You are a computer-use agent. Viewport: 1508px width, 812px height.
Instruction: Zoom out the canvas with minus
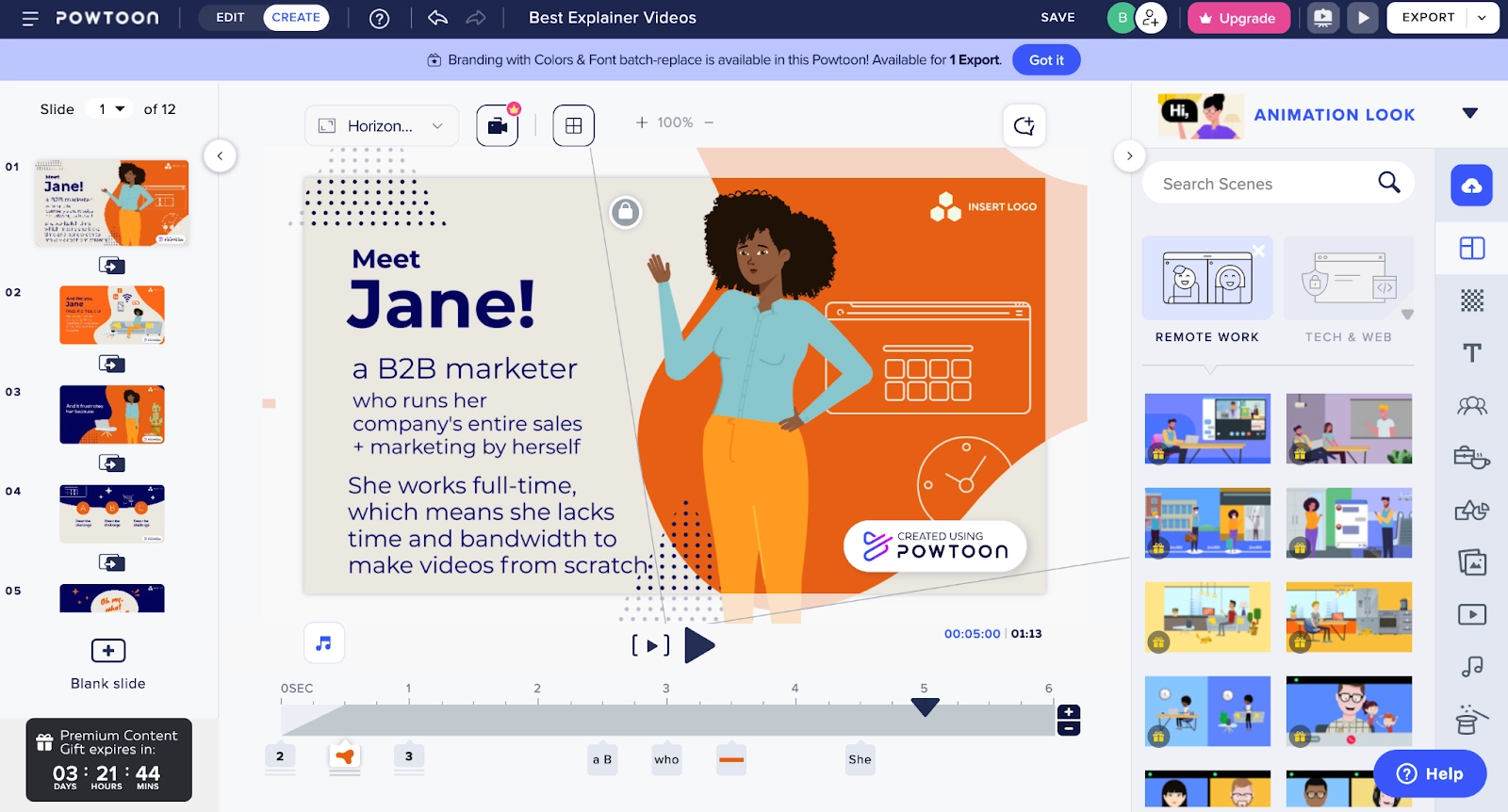click(709, 122)
